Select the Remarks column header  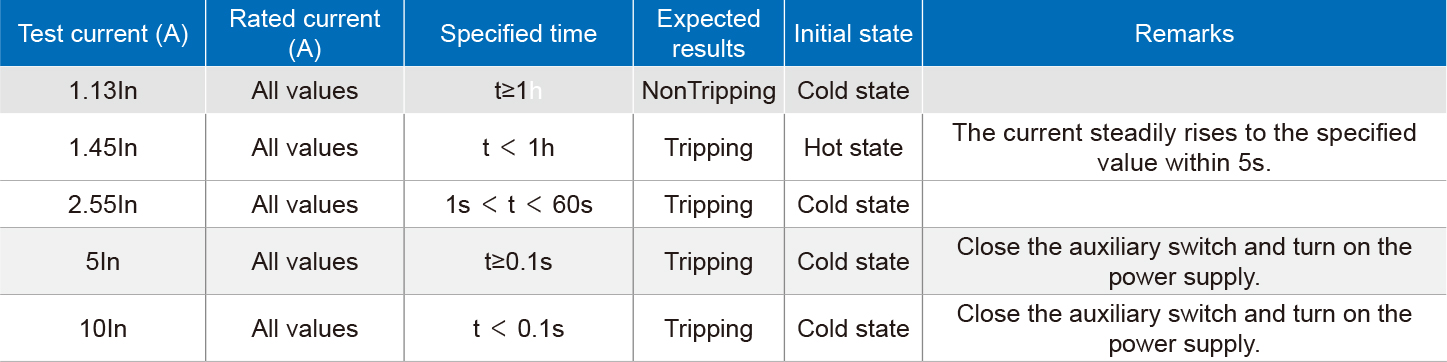pos(1184,33)
